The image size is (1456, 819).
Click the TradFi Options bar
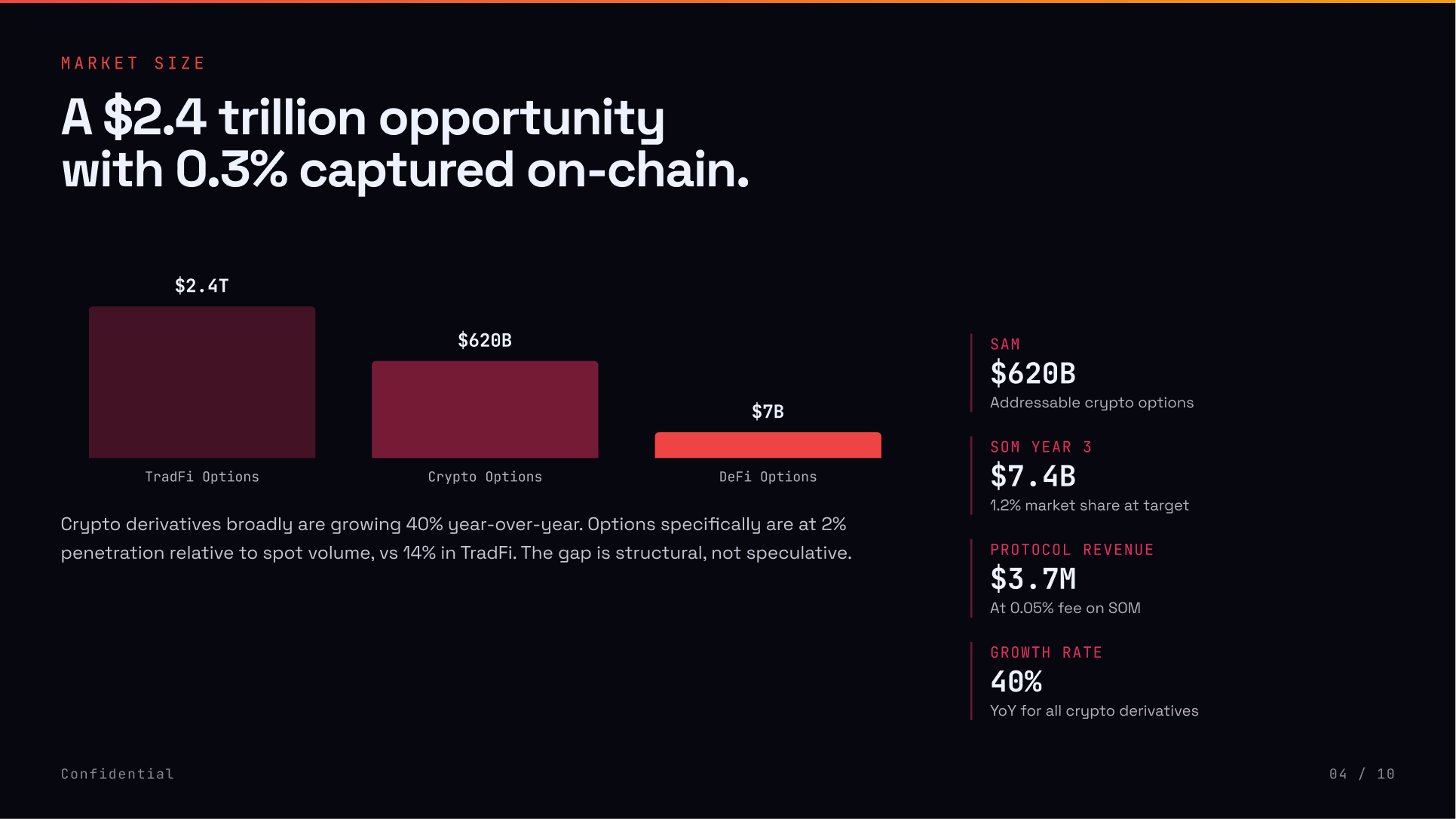[x=202, y=382]
